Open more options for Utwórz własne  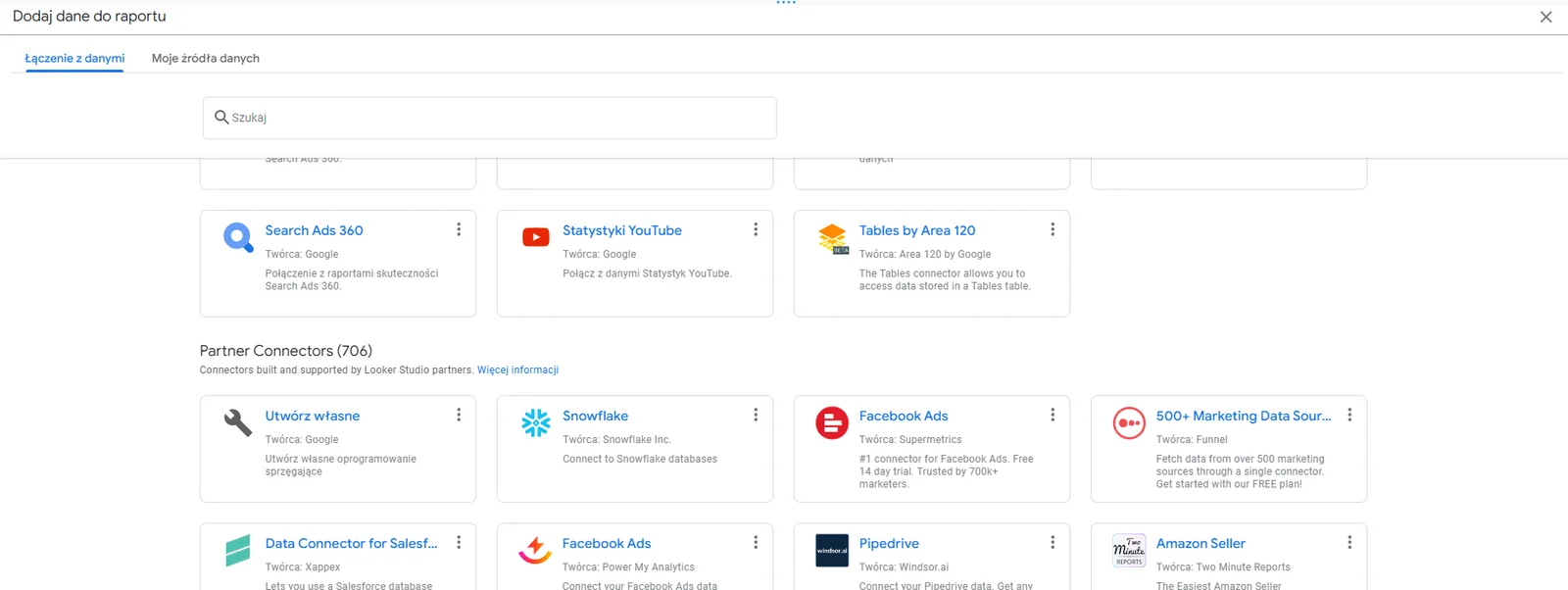point(459,415)
